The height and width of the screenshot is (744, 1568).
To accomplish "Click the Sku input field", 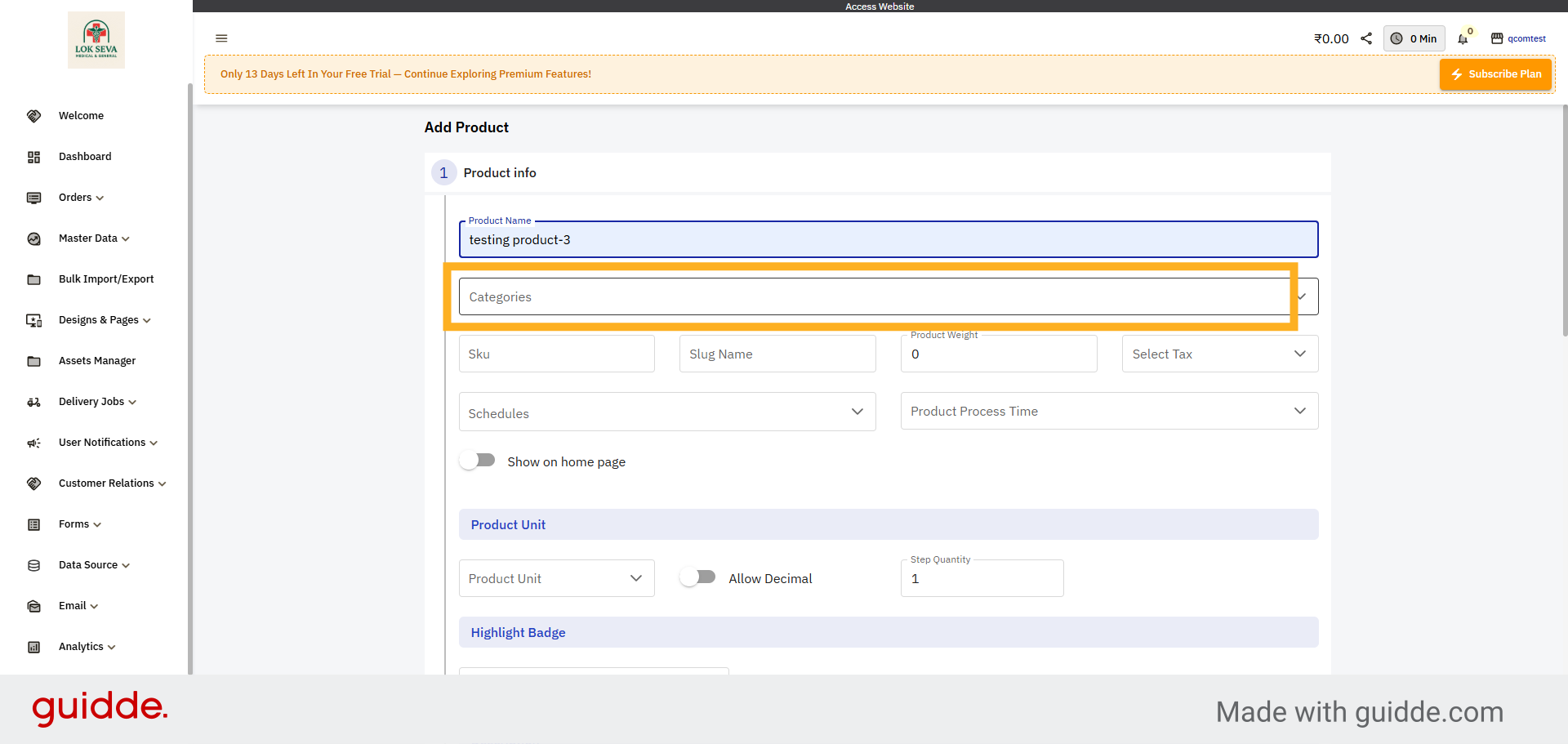I will click(556, 354).
